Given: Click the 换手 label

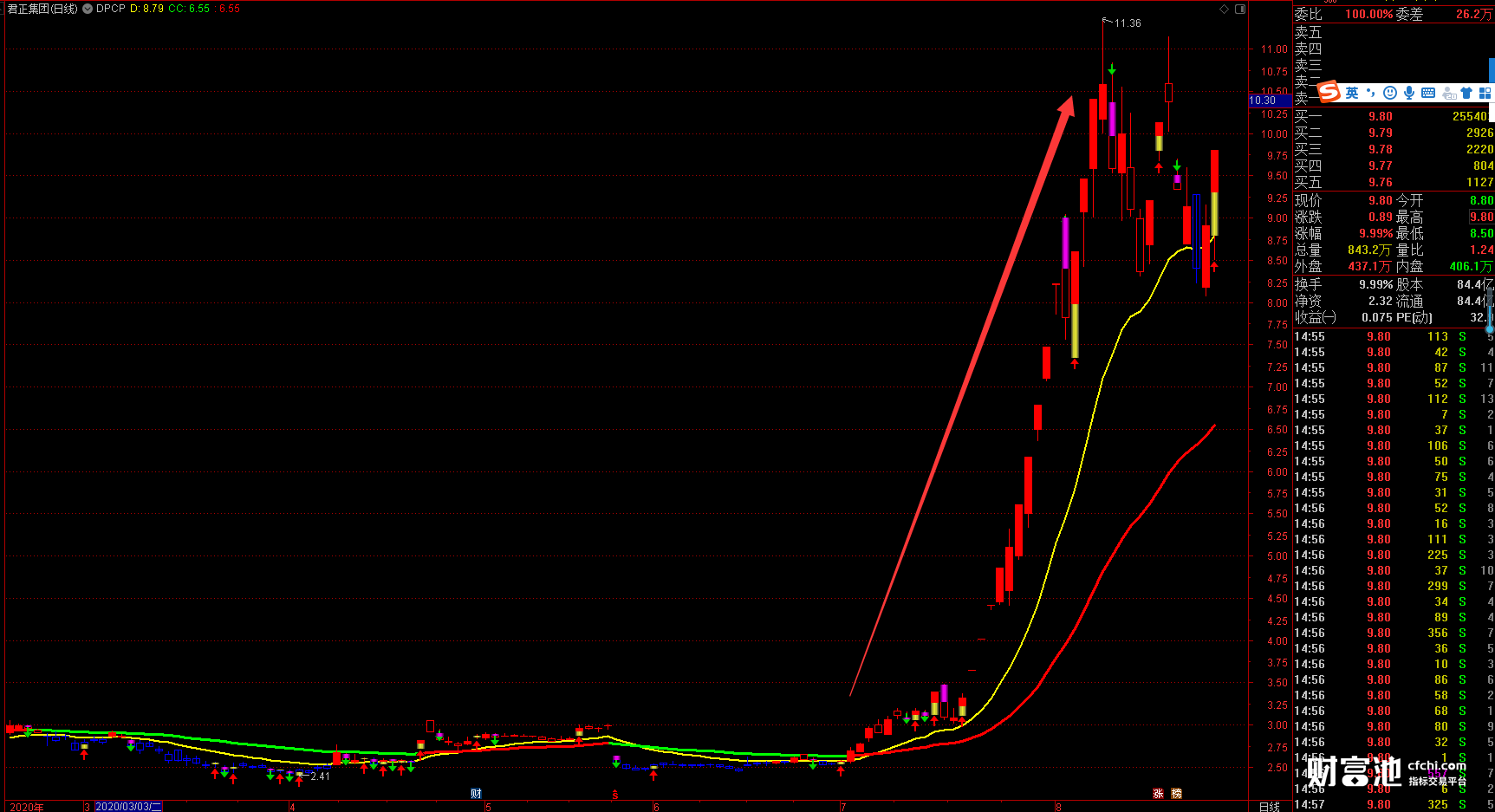Looking at the screenshot, I should pyautogui.click(x=1308, y=284).
